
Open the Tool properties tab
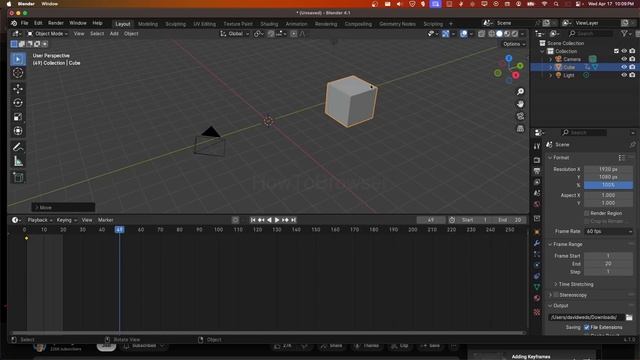pos(537,147)
